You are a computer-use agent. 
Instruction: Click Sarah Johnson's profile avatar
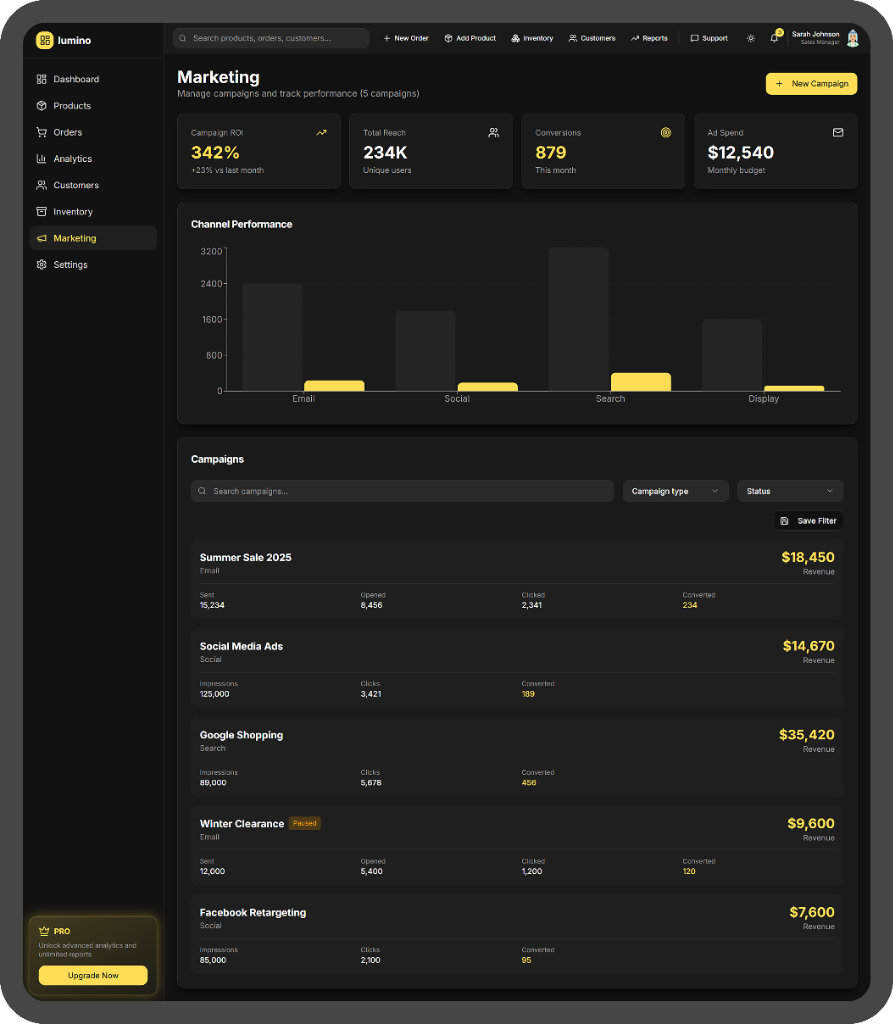coord(852,38)
